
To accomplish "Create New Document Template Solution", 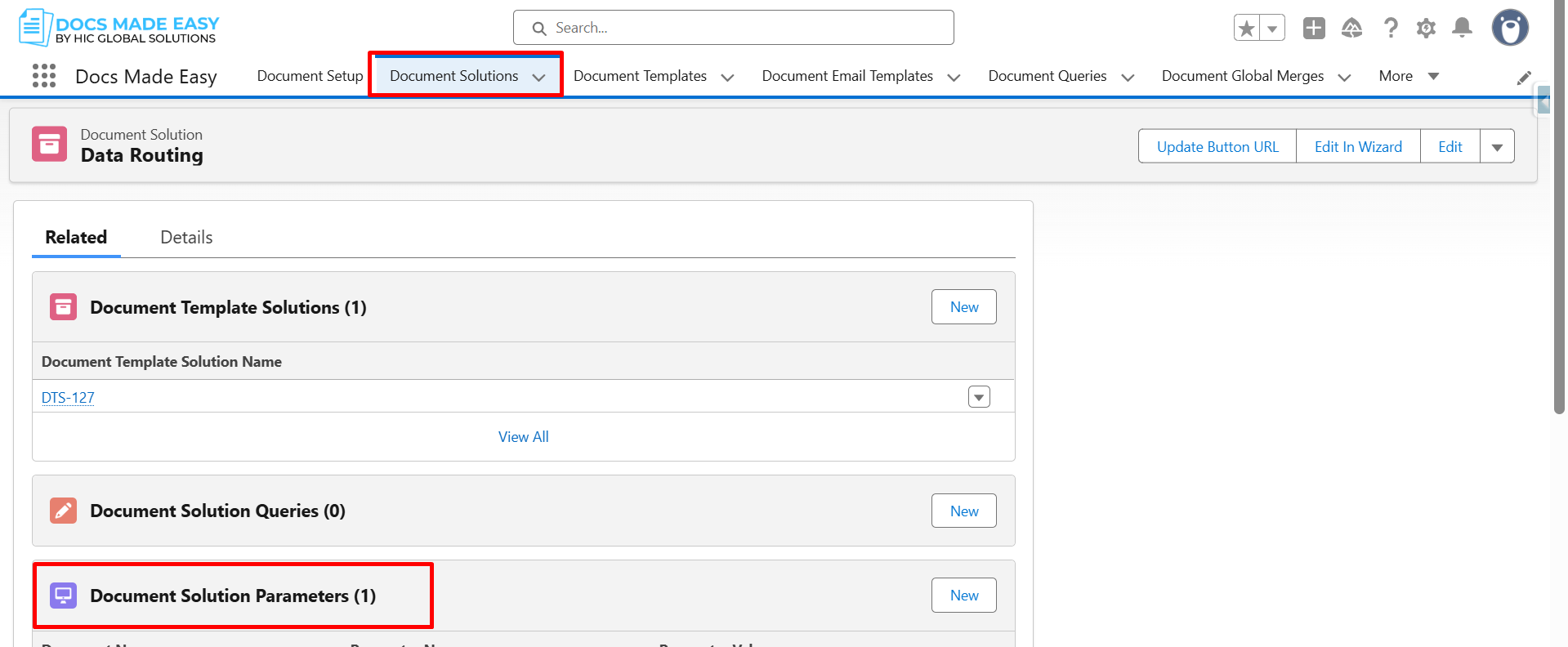I will tap(964, 307).
